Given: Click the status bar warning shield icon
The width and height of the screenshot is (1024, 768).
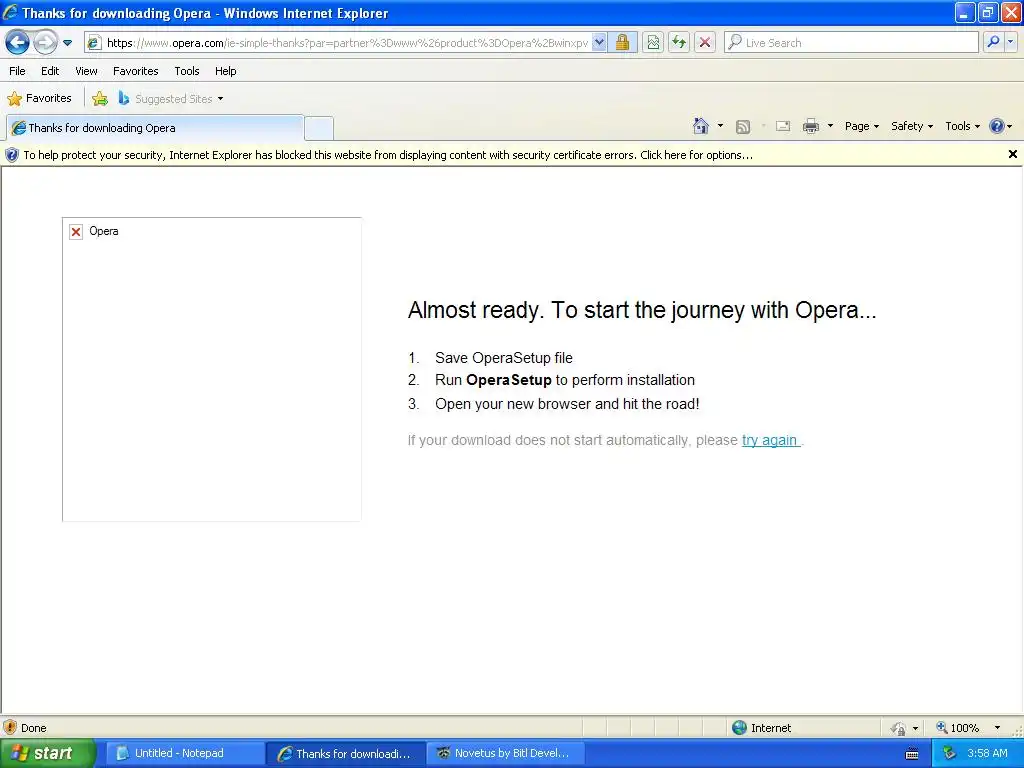Looking at the screenshot, I should click(10, 728).
